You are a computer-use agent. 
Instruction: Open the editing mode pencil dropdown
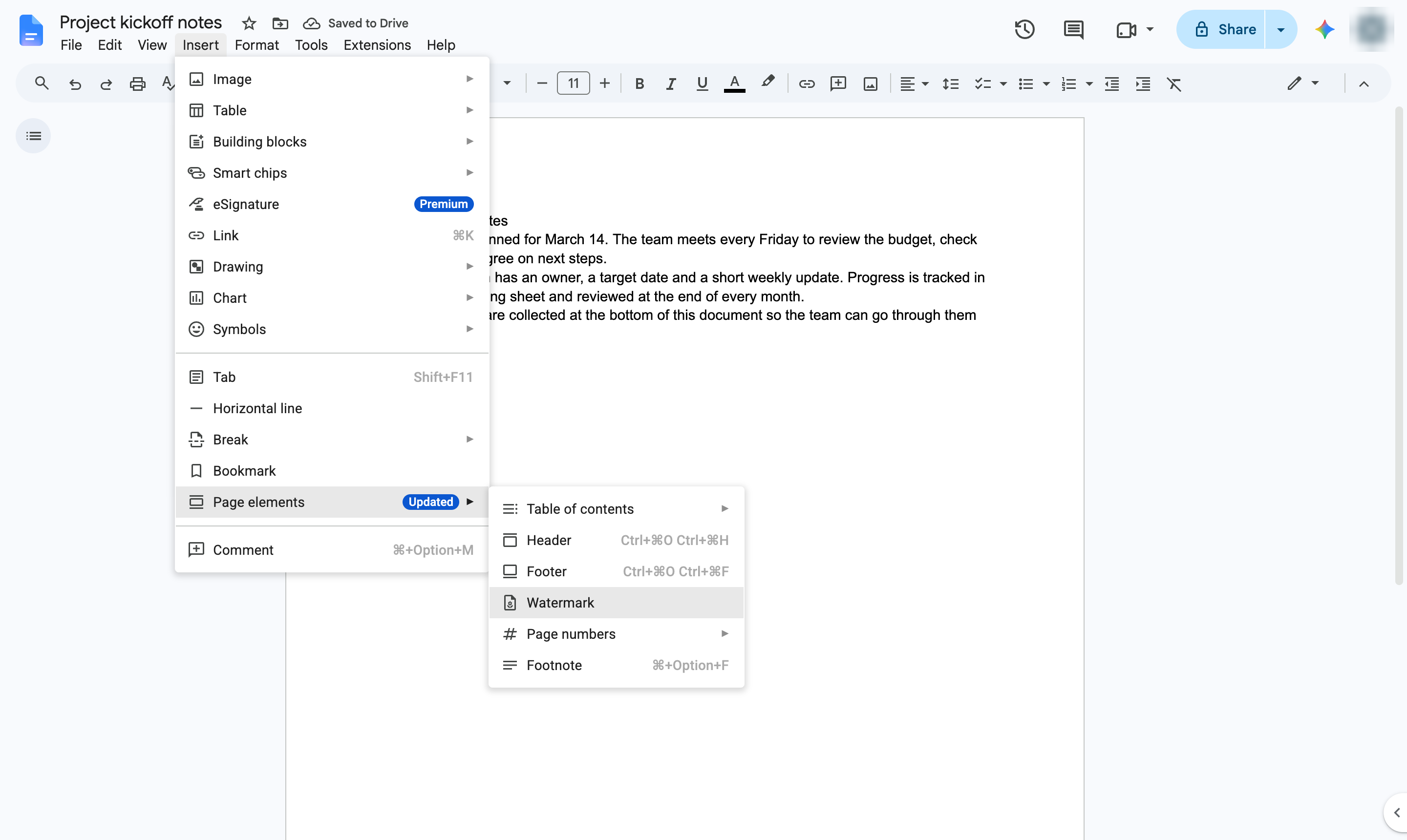(1302, 84)
